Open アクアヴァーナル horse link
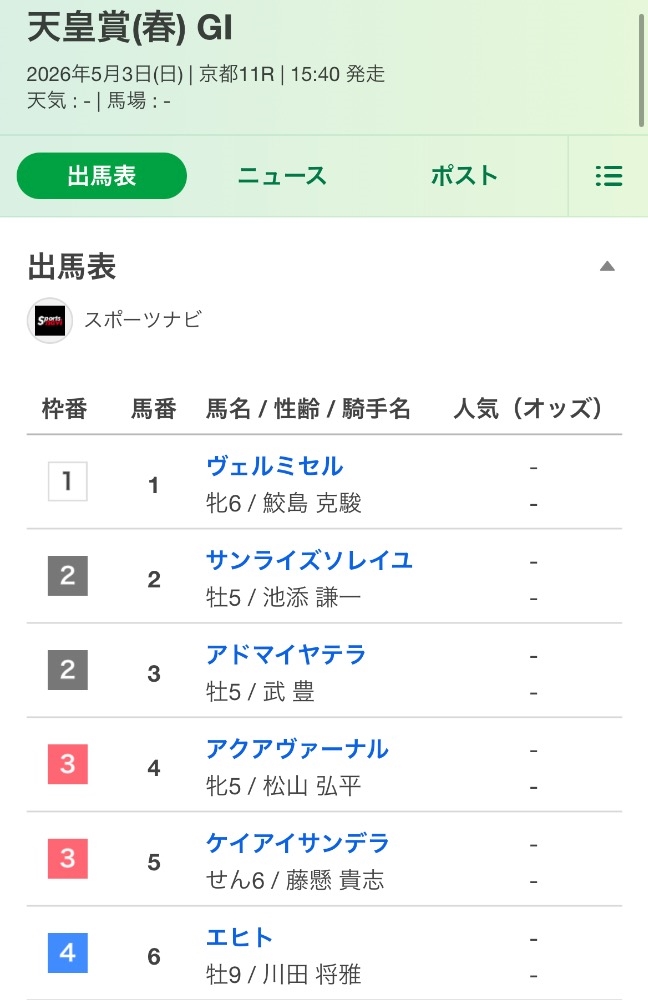 click(x=297, y=749)
